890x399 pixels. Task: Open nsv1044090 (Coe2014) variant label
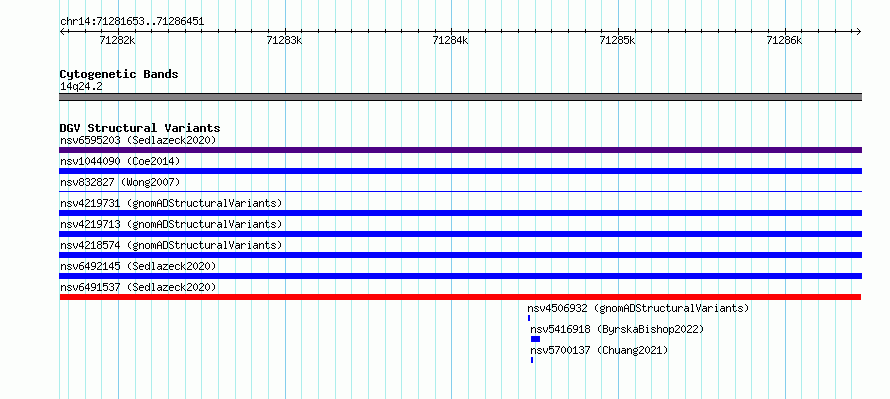click(120, 161)
